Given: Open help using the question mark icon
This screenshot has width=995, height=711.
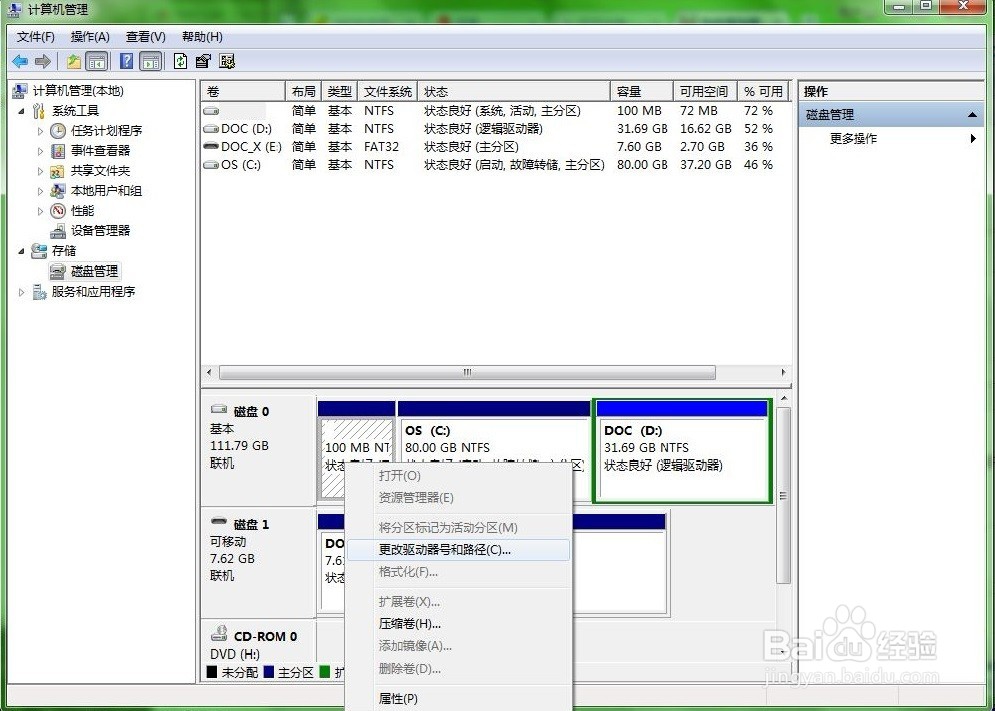Looking at the screenshot, I should (x=125, y=61).
